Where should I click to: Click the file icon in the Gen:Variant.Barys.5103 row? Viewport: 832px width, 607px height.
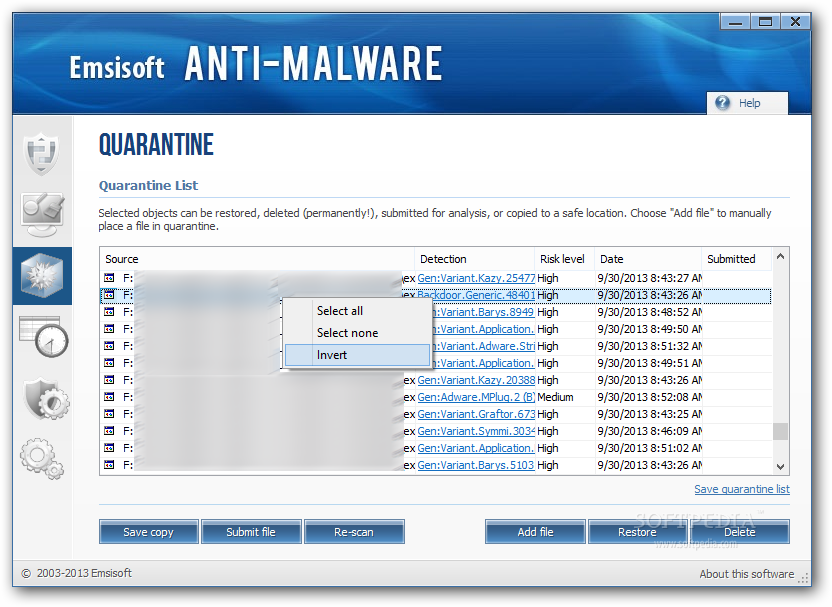click(109, 464)
